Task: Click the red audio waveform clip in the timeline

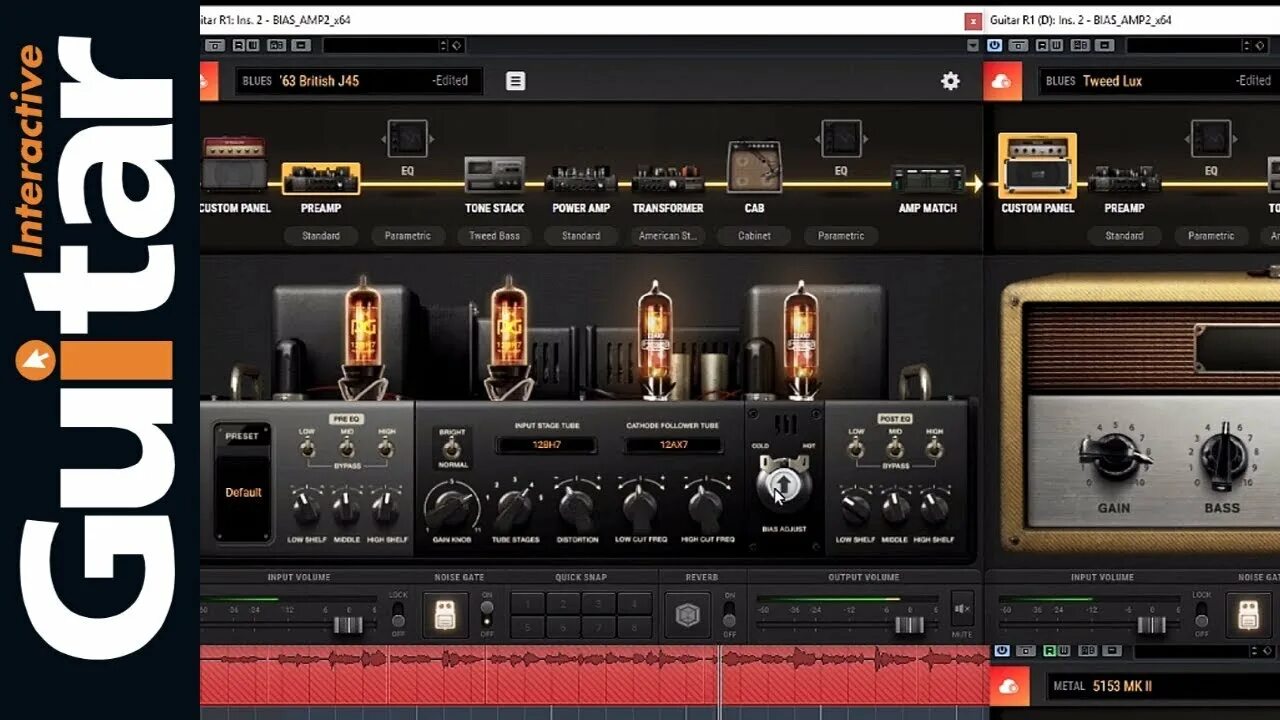Action: pyautogui.click(x=594, y=675)
